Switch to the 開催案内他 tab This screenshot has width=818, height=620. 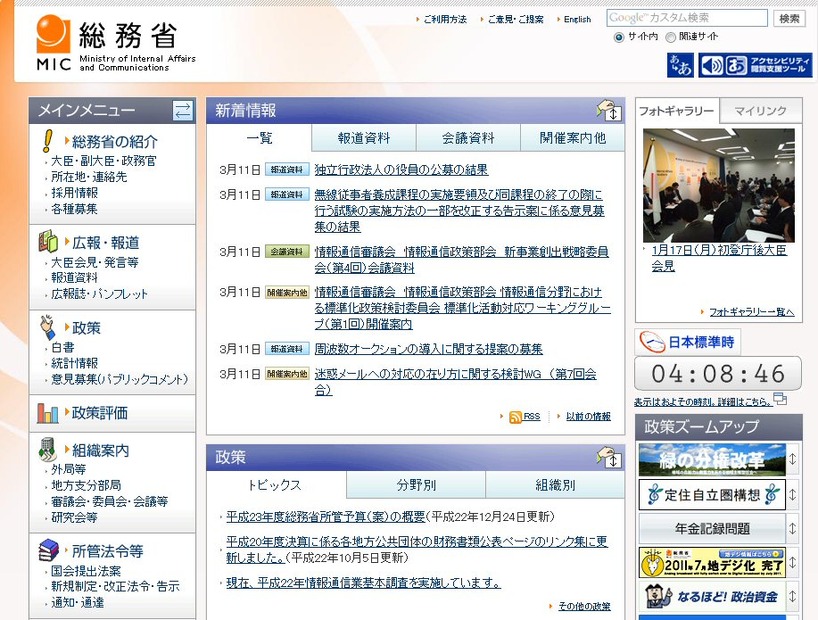pos(572,138)
